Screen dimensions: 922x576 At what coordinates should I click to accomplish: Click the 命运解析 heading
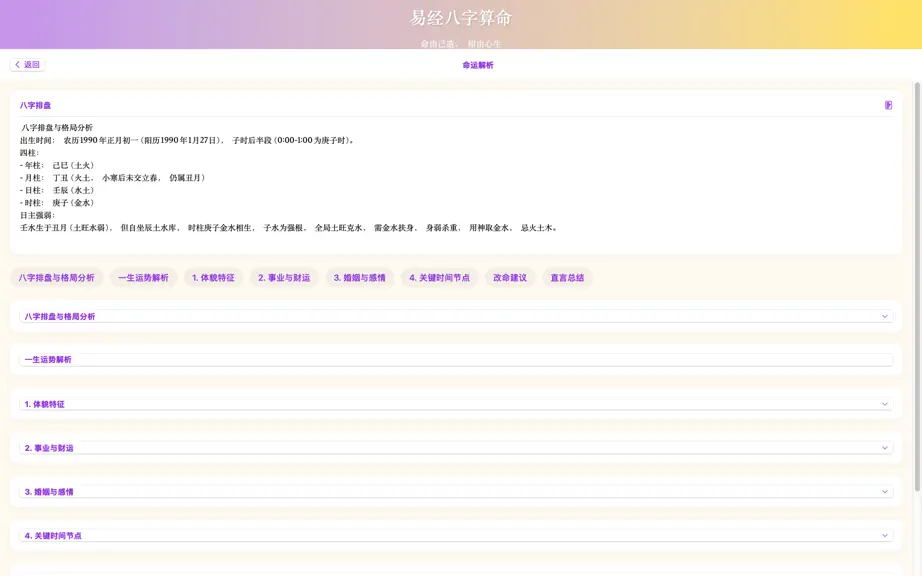477,65
